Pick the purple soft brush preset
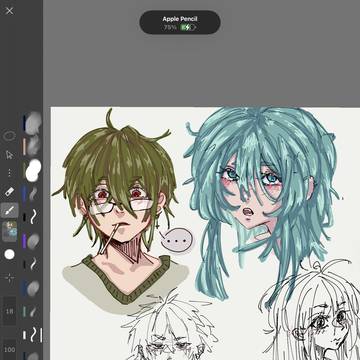 tap(31, 241)
